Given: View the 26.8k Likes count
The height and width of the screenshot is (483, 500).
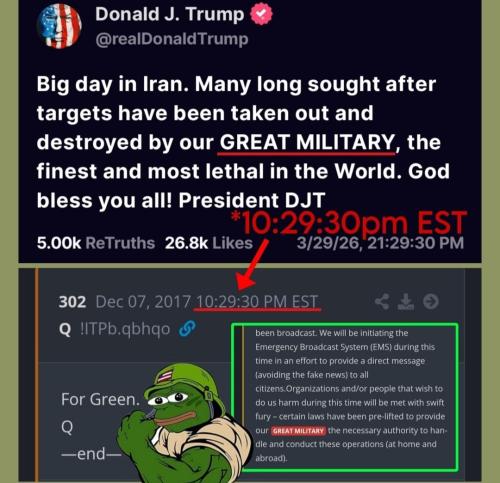Looking at the screenshot, I should [209, 243].
